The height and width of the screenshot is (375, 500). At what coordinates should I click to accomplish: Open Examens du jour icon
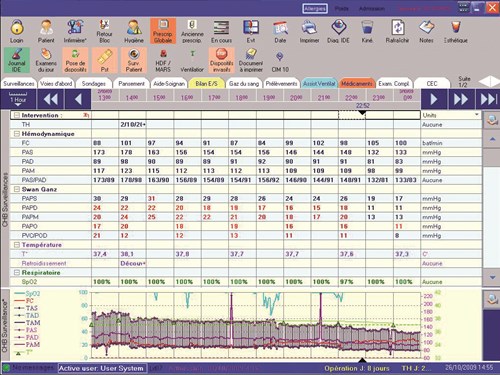[46, 60]
